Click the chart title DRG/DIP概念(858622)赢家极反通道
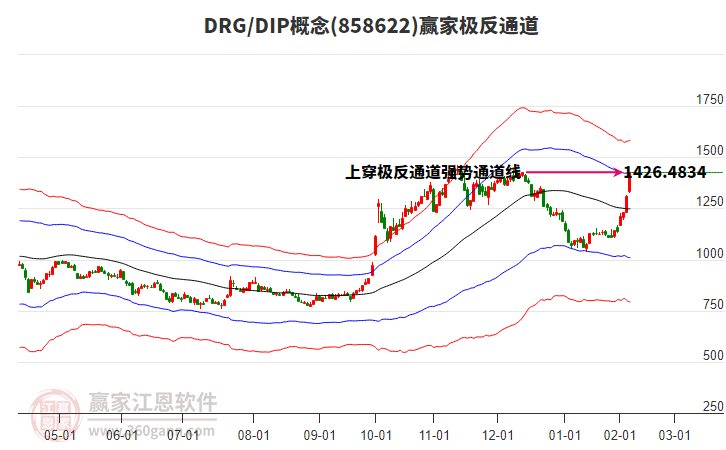Screen dimensions: 726x450 click(371, 26)
